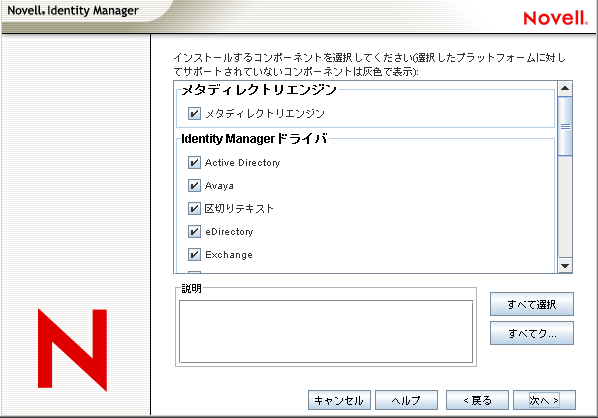Click the scrollbar down arrow
The width and height of the screenshot is (598, 418).
coord(565,266)
